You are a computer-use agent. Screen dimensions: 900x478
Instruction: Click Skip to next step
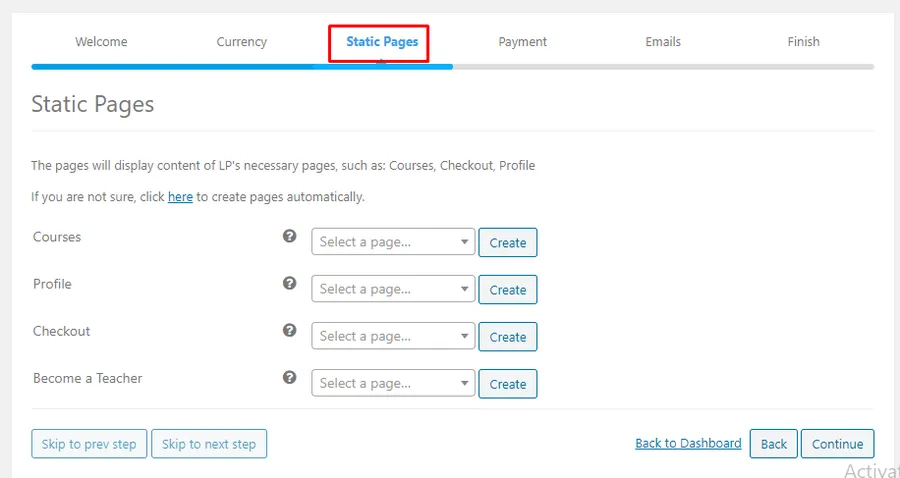click(209, 444)
